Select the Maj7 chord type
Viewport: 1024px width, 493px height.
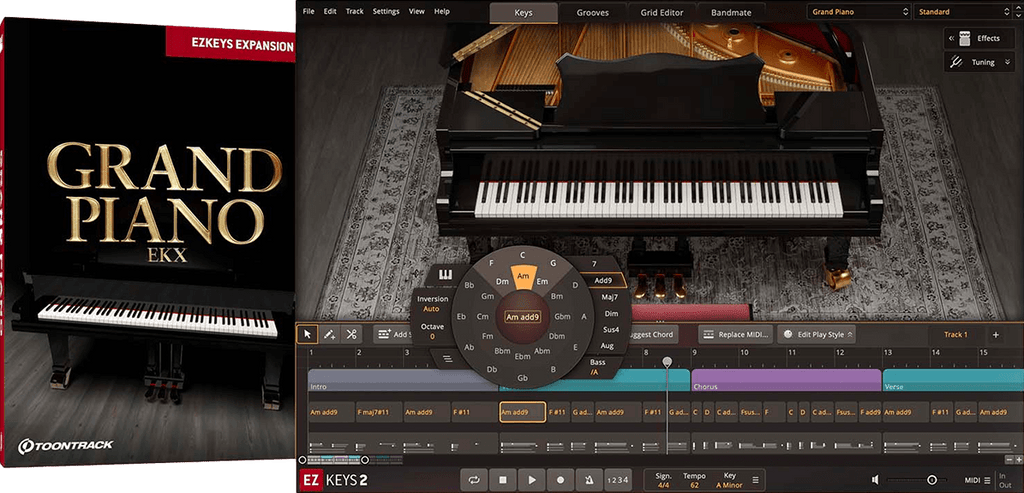click(x=610, y=297)
